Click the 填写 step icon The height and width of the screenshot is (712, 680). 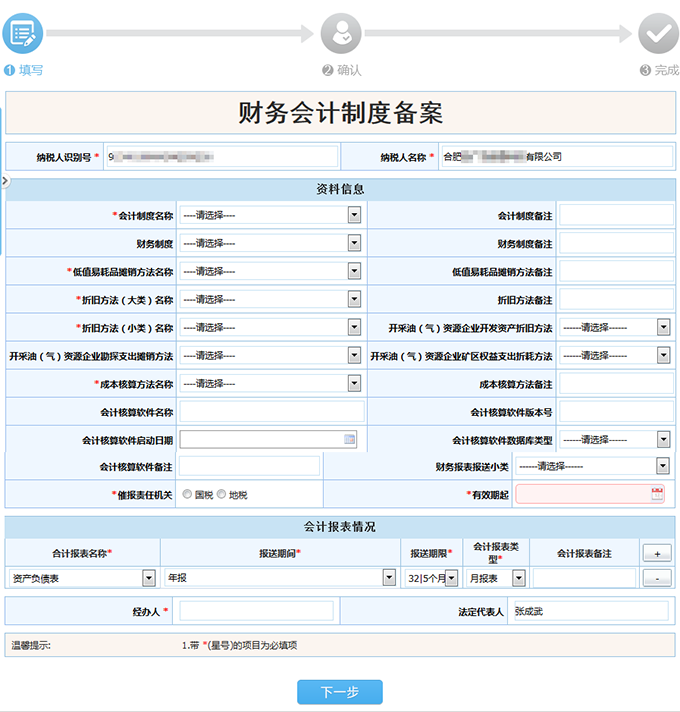tap(22, 33)
